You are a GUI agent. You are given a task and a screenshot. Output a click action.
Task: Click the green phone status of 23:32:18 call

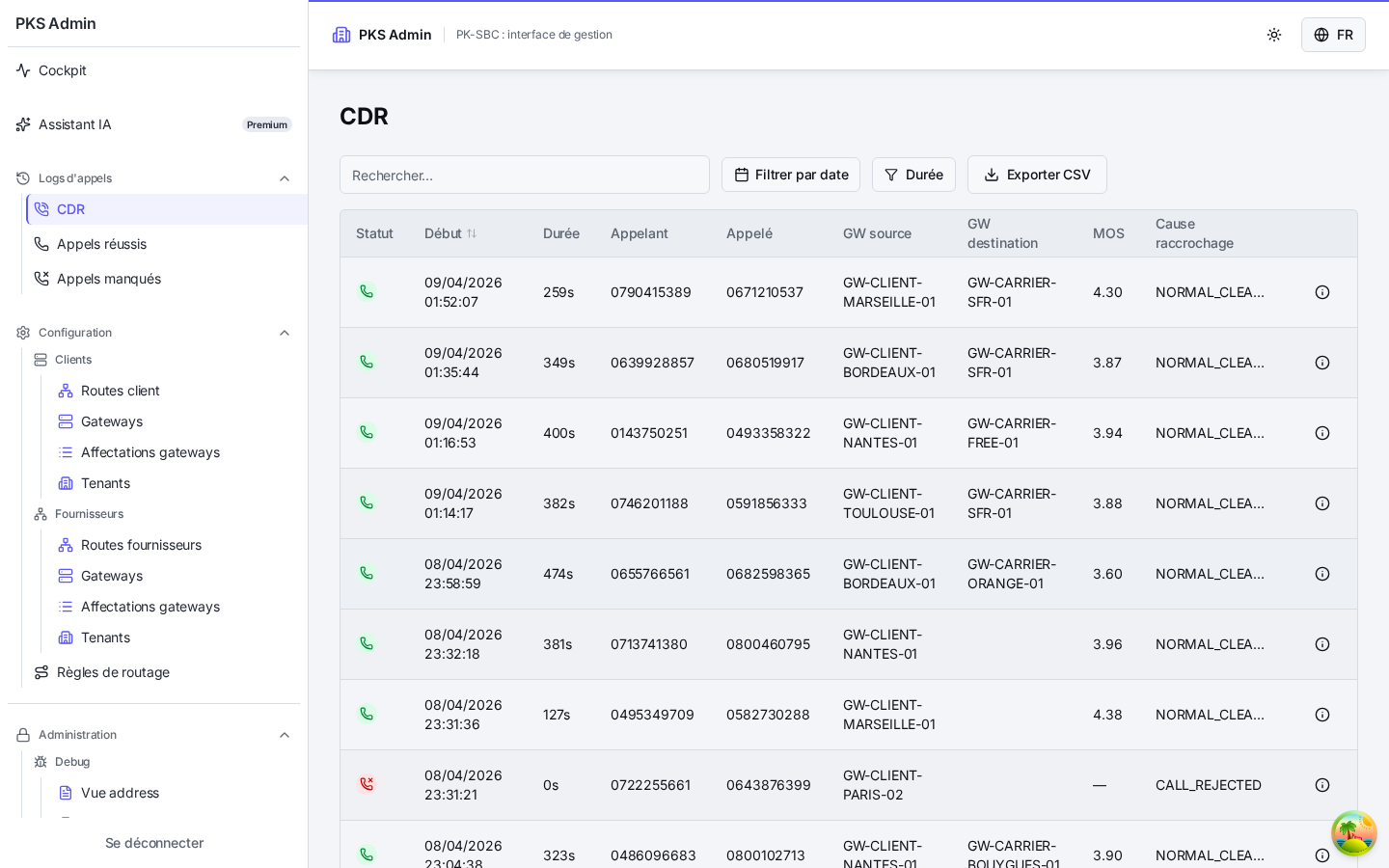coord(367,643)
